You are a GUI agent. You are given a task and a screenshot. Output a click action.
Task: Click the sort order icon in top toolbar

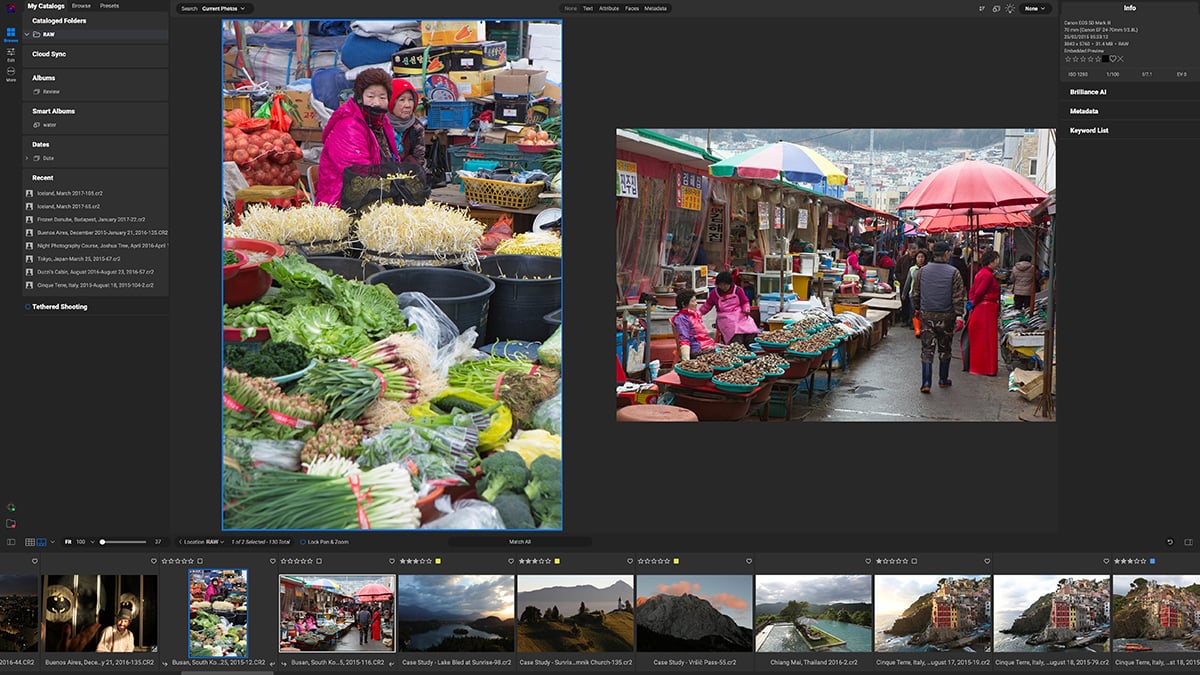pyautogui.click(x=982, y=8)
